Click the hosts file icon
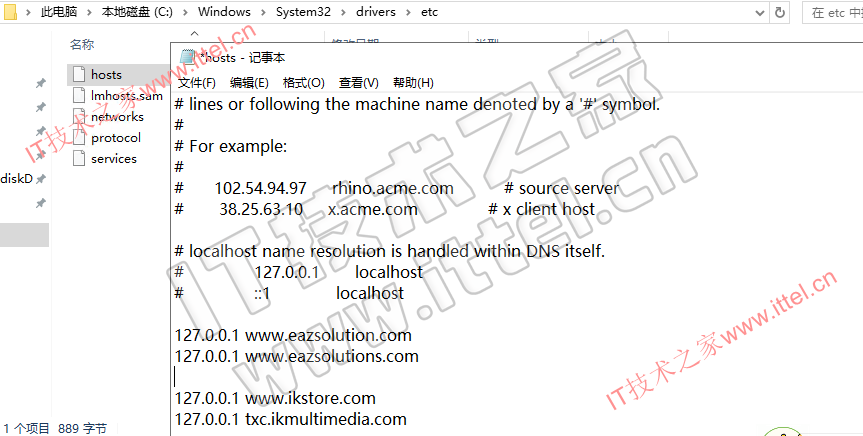The image size is (863, 436). 79,74
